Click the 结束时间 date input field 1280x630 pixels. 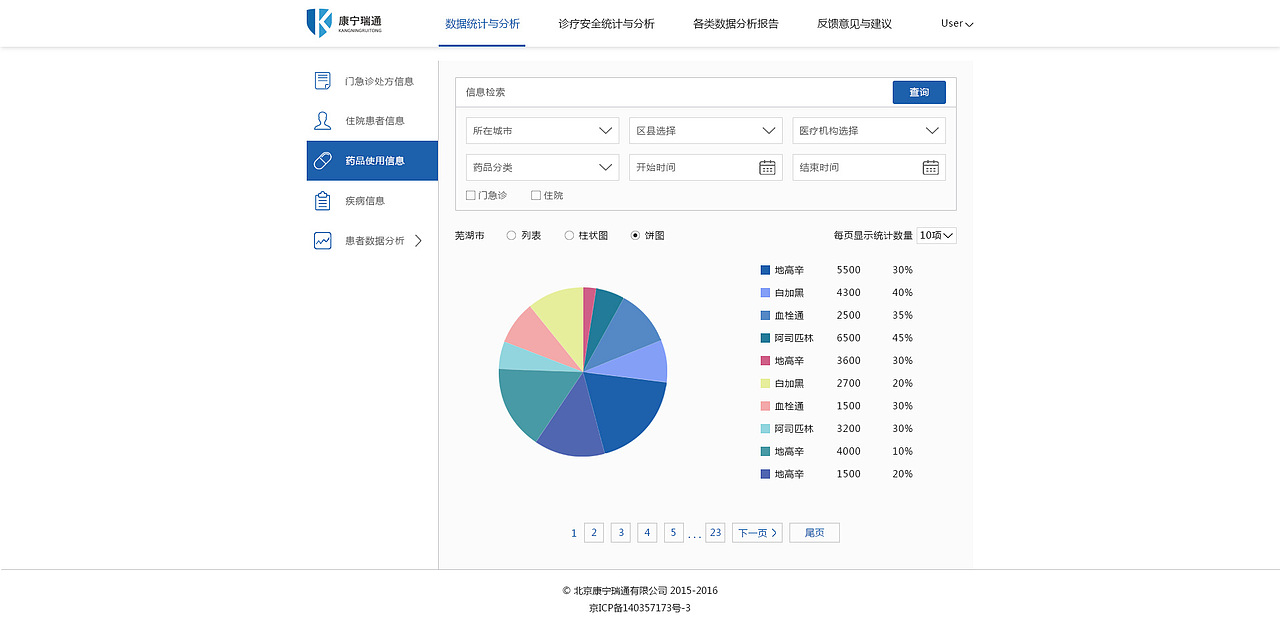tap(869, 167)
